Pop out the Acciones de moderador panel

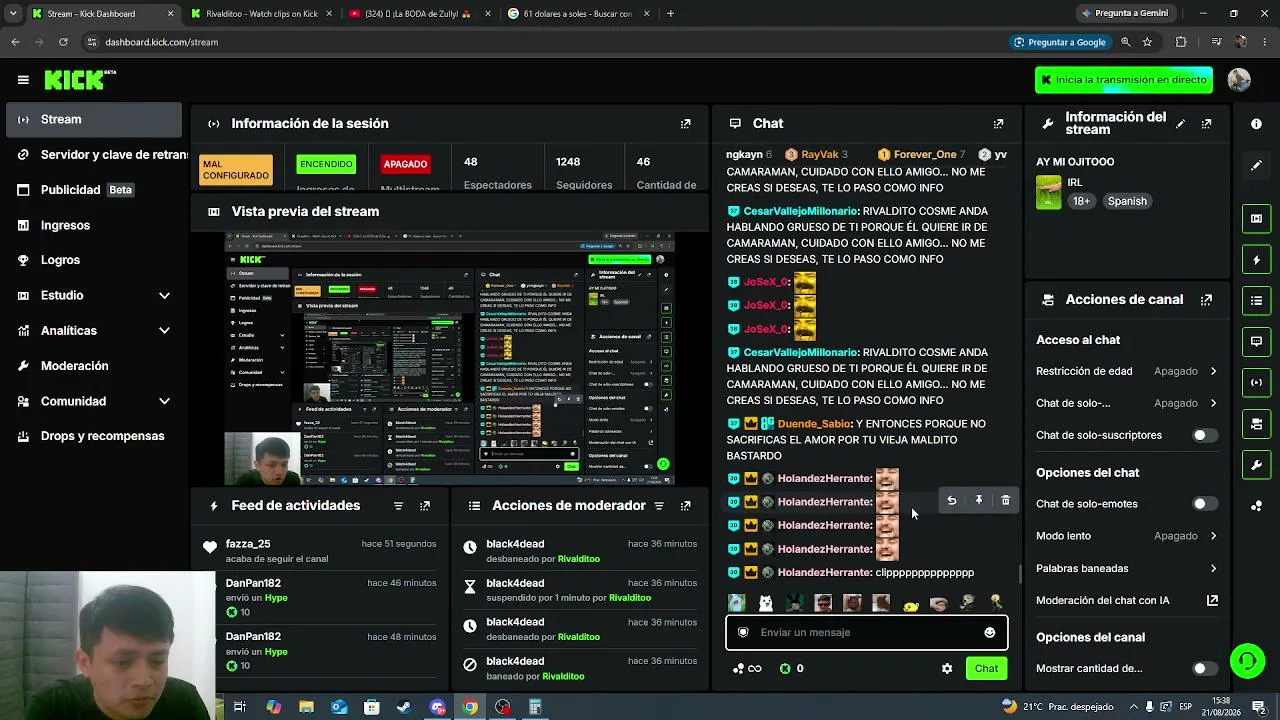(685, 506)
